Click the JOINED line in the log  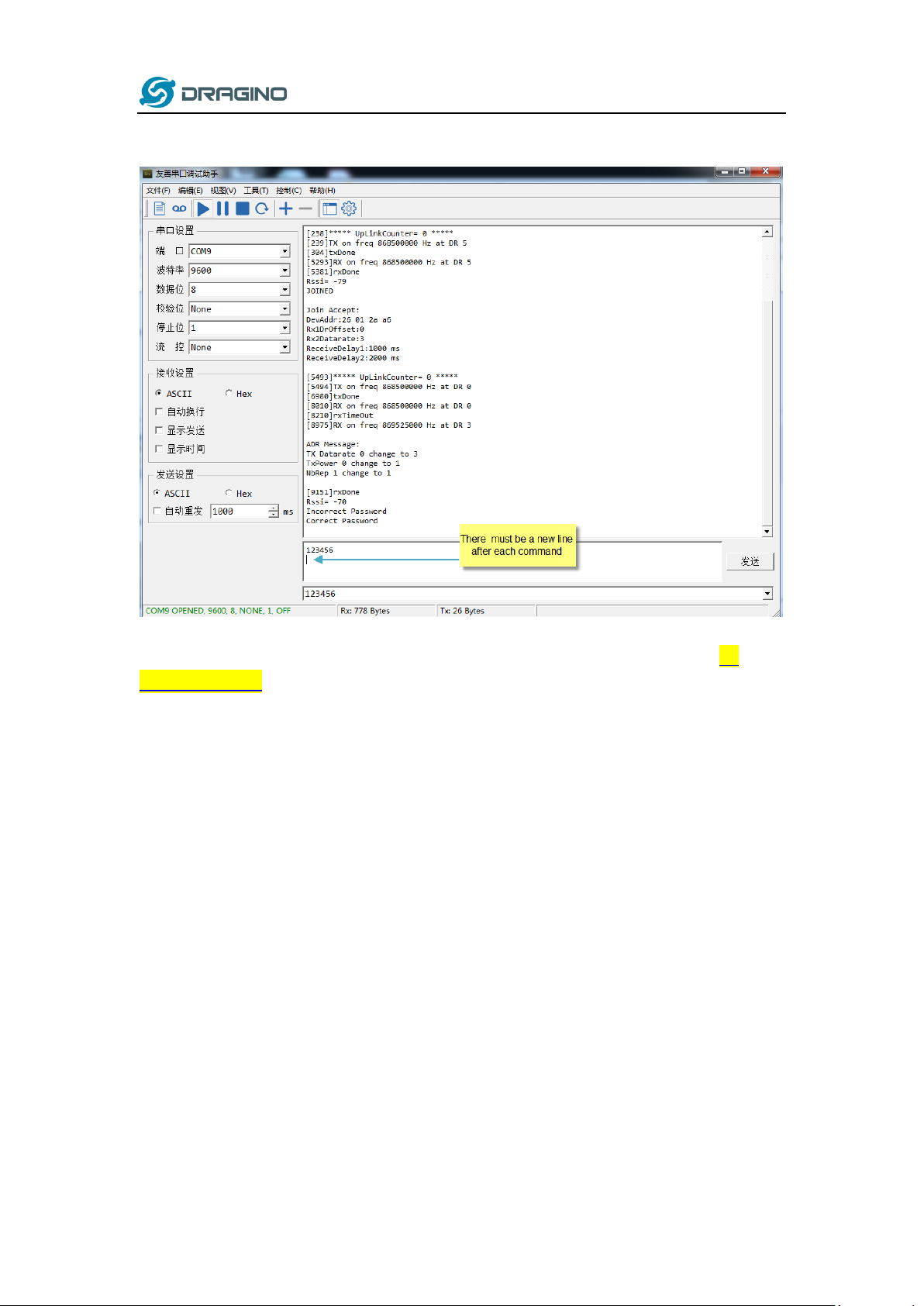pos(319,291)
